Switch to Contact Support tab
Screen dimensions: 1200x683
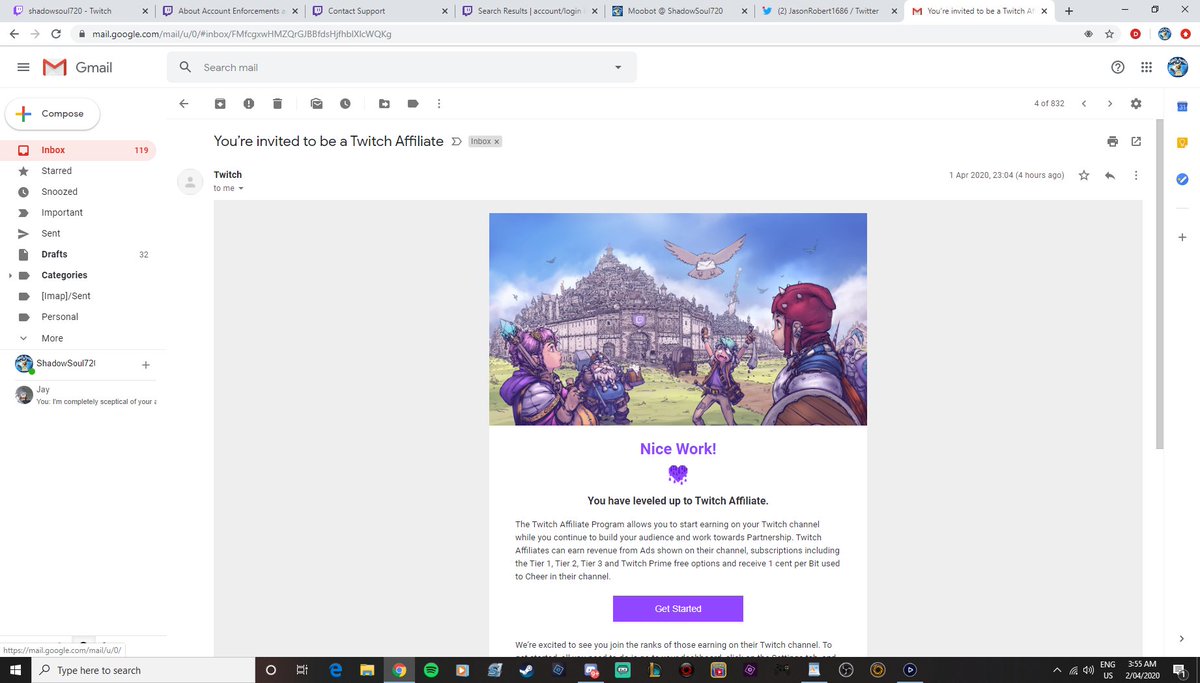(x=378, y=11)
